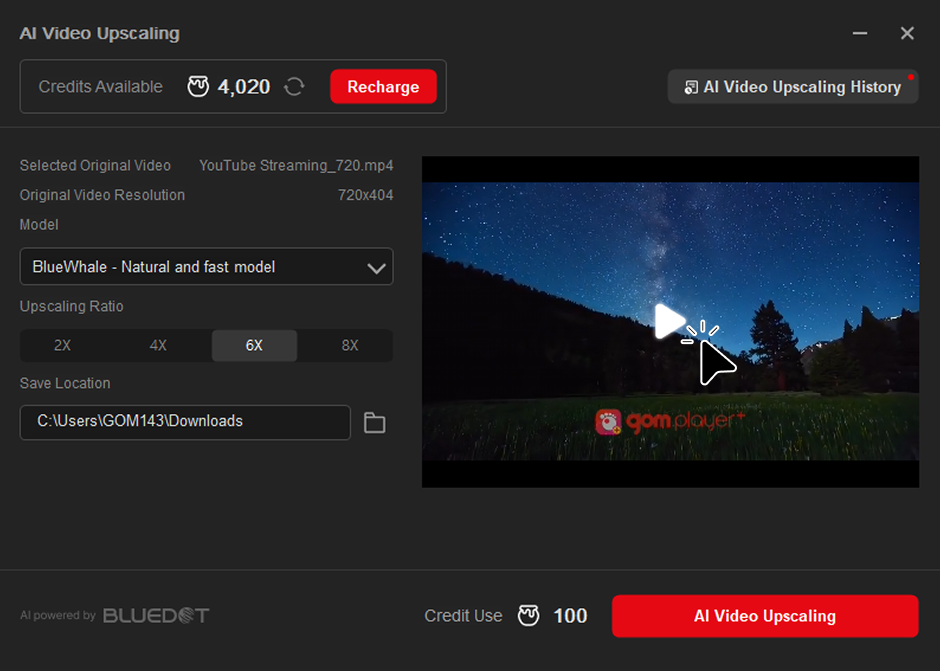Screen dimensions: 940x672
Task: Click the folder icon to browse save location
Action: pyautogui.click(x=374, y=423)
